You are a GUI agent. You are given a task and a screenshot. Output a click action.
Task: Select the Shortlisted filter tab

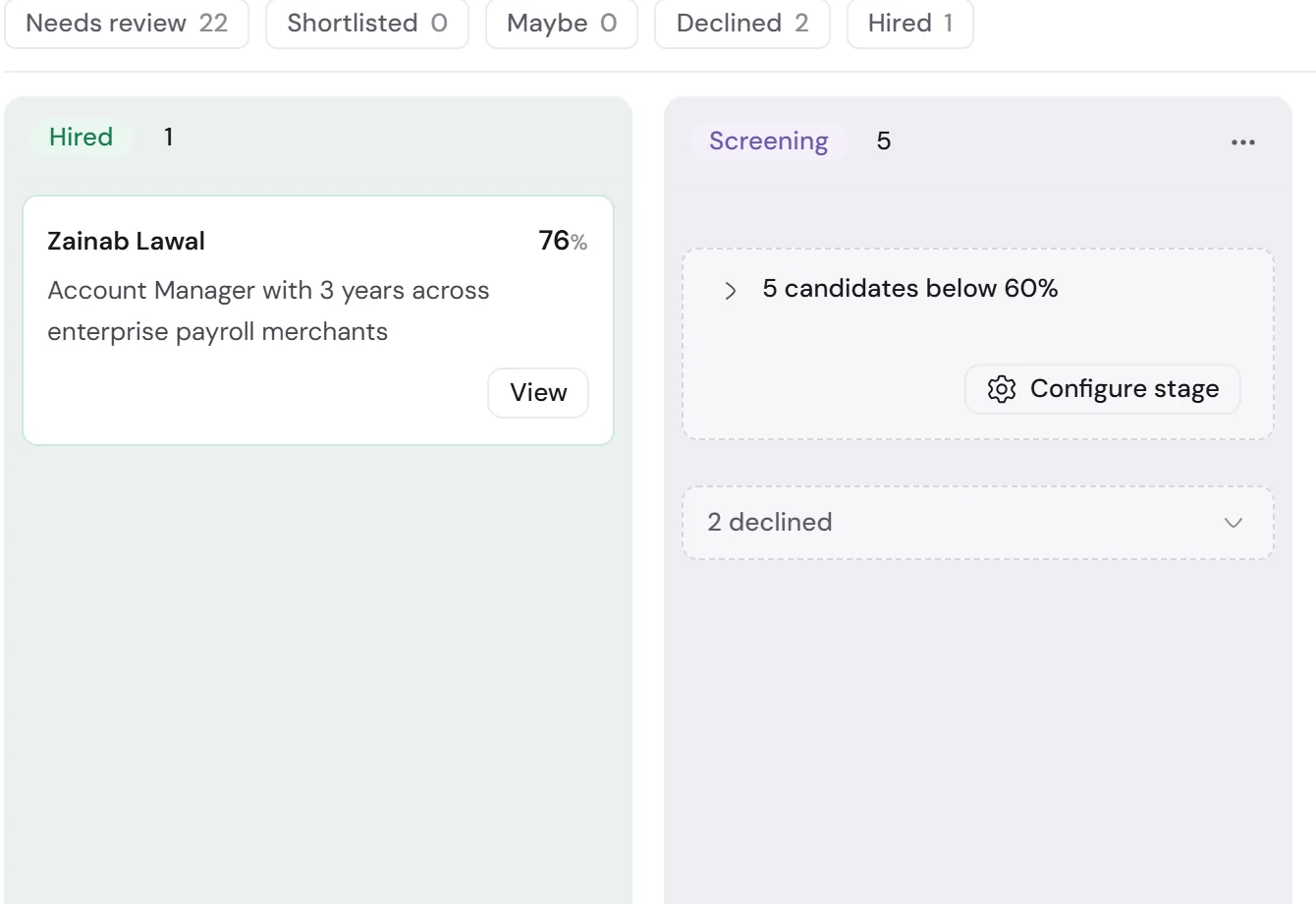(367, 24)
